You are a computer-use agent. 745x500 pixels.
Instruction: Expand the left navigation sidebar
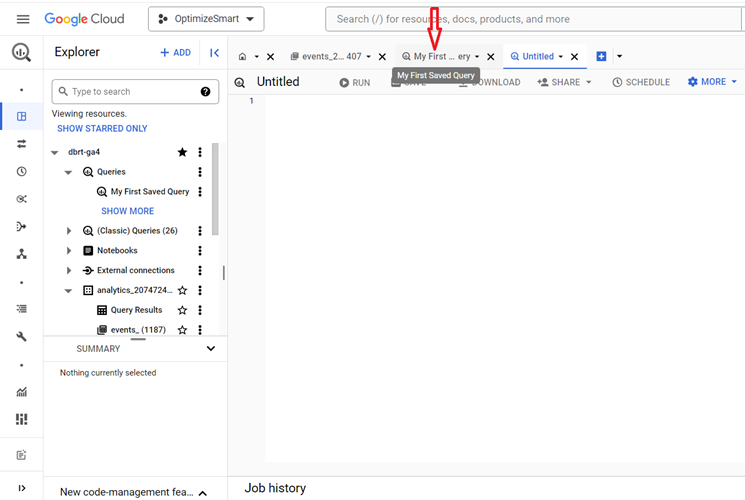(x=21, y=488)
